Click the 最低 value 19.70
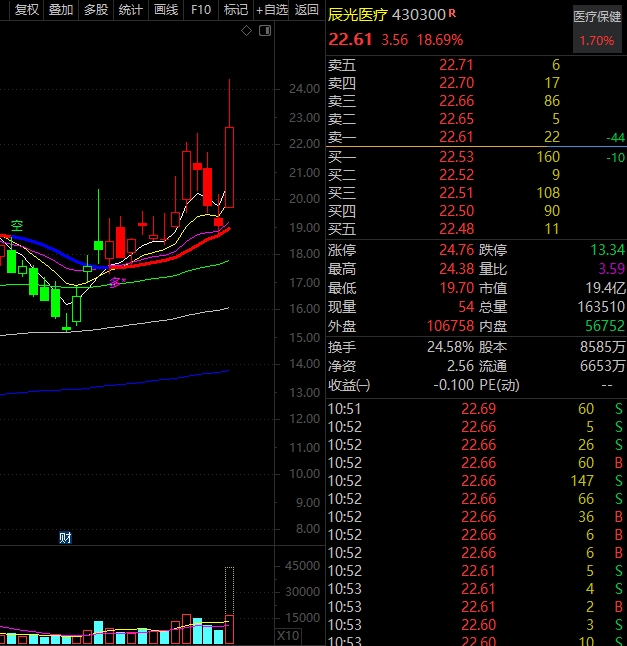This screenshot has height=646, width=627. 456,288
